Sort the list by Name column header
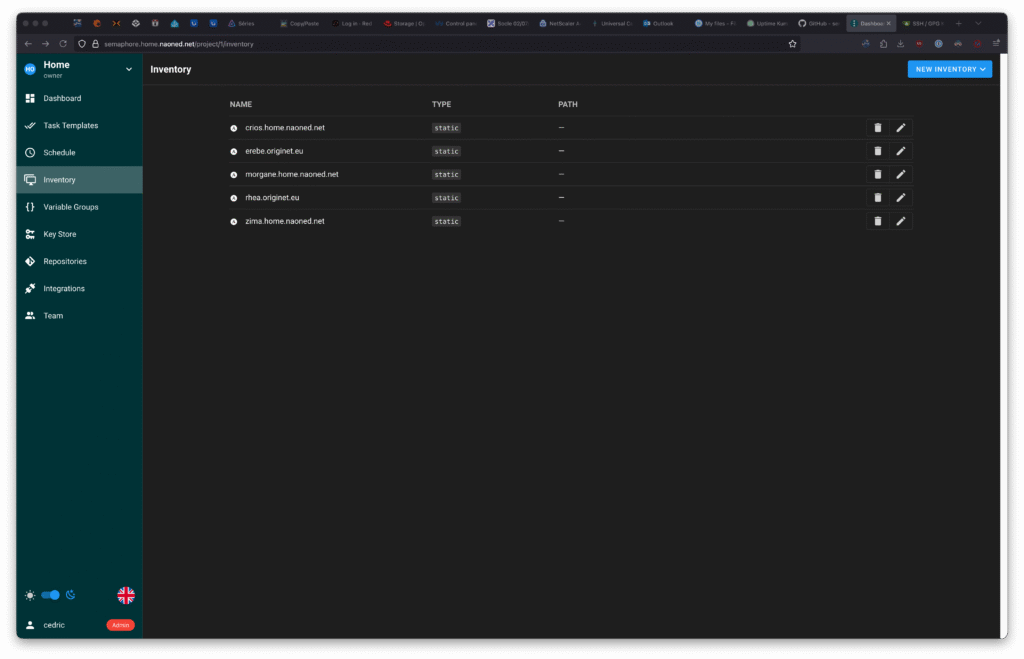1024x659 pixels. tap(240, 104)
